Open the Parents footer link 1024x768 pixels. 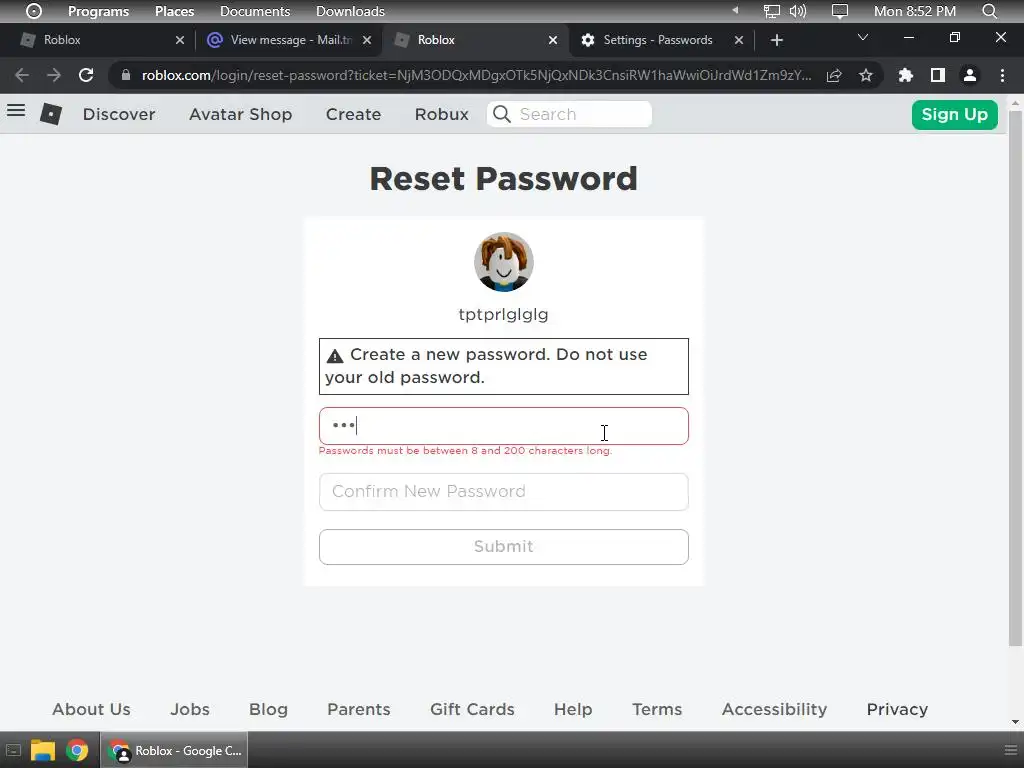(x=359, y=709)
